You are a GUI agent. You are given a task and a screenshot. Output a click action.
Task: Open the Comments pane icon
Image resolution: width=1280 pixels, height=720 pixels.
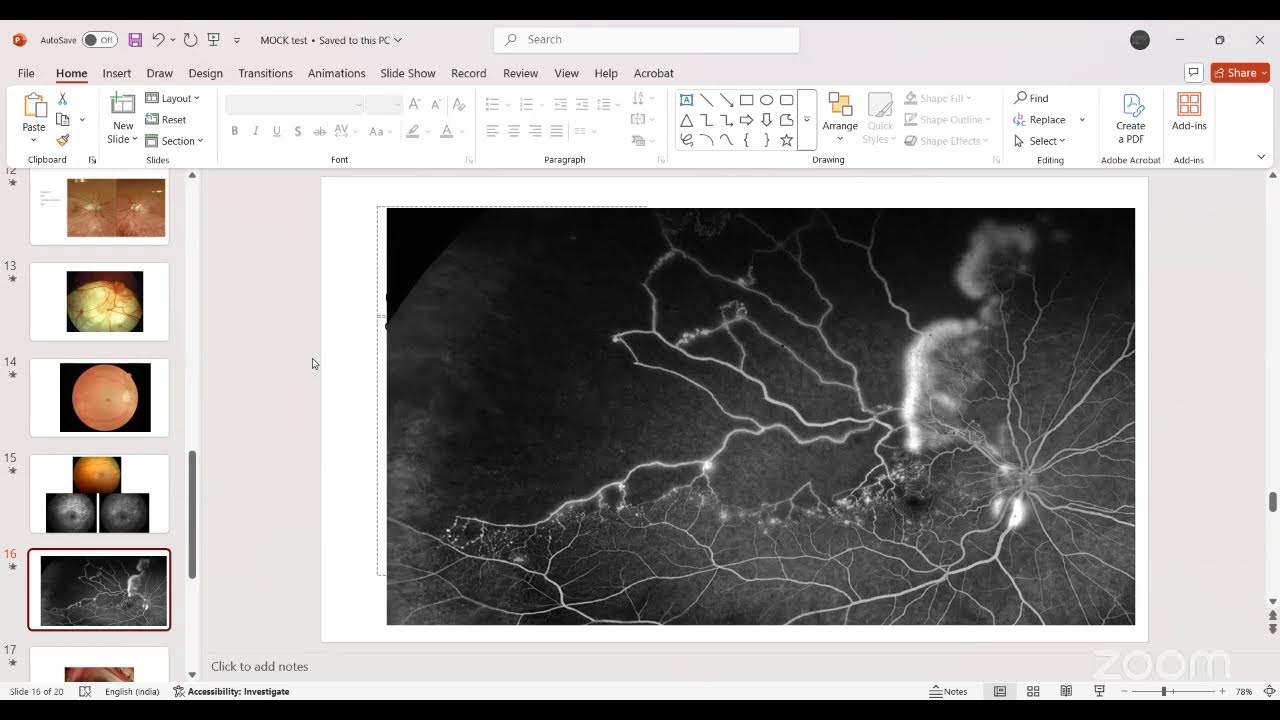pos(1193,73)
